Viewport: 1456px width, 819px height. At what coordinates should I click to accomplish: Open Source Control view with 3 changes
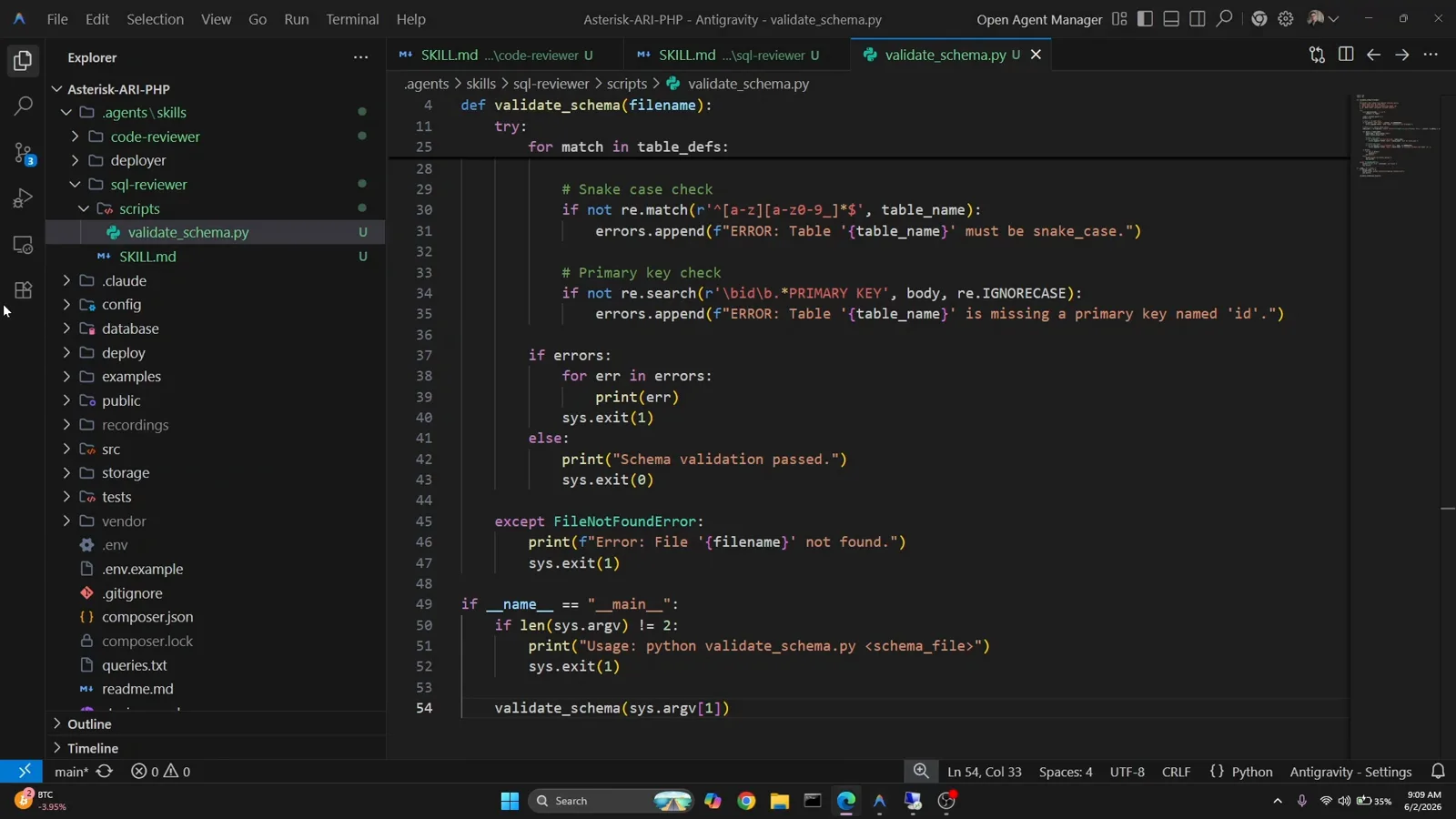pyautogui.click(x=23, y=153)
